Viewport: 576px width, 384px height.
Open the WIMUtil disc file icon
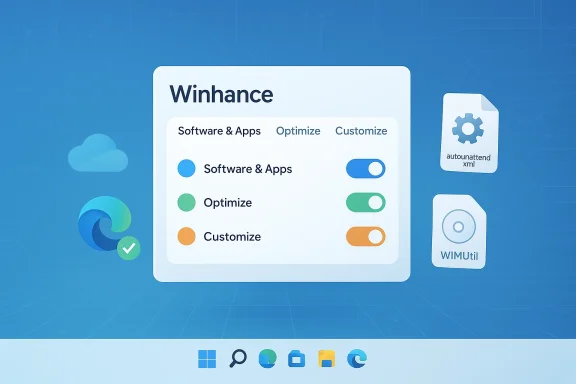tap(459, 231)
